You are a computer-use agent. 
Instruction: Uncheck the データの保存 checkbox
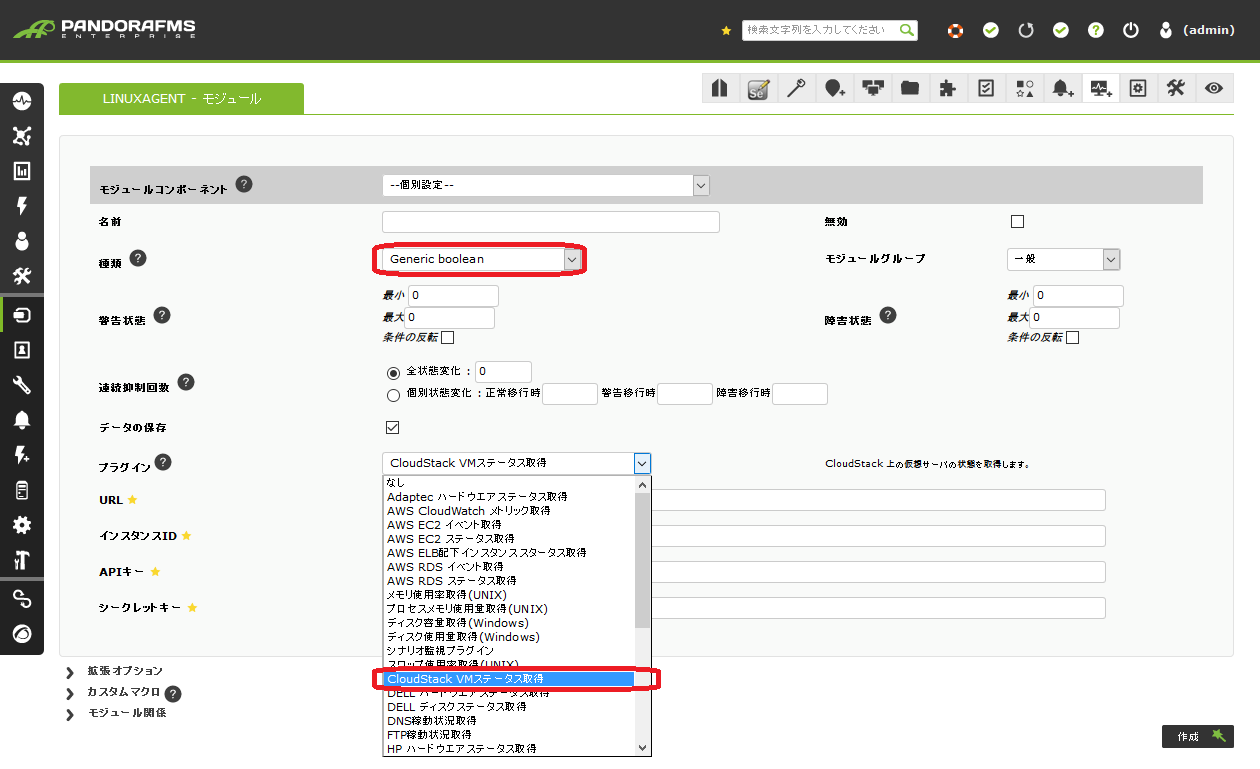392,427
